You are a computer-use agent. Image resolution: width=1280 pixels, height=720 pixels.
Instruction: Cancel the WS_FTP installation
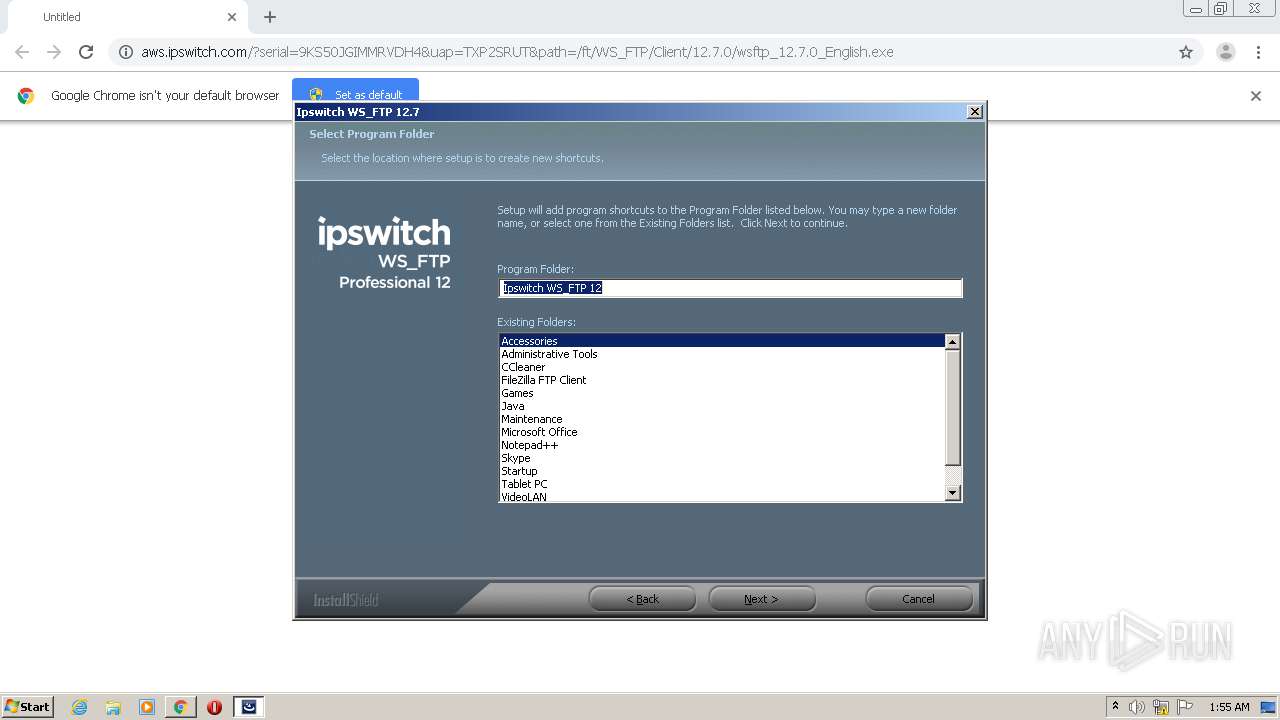pyautogui.click(x=919, y=599)
